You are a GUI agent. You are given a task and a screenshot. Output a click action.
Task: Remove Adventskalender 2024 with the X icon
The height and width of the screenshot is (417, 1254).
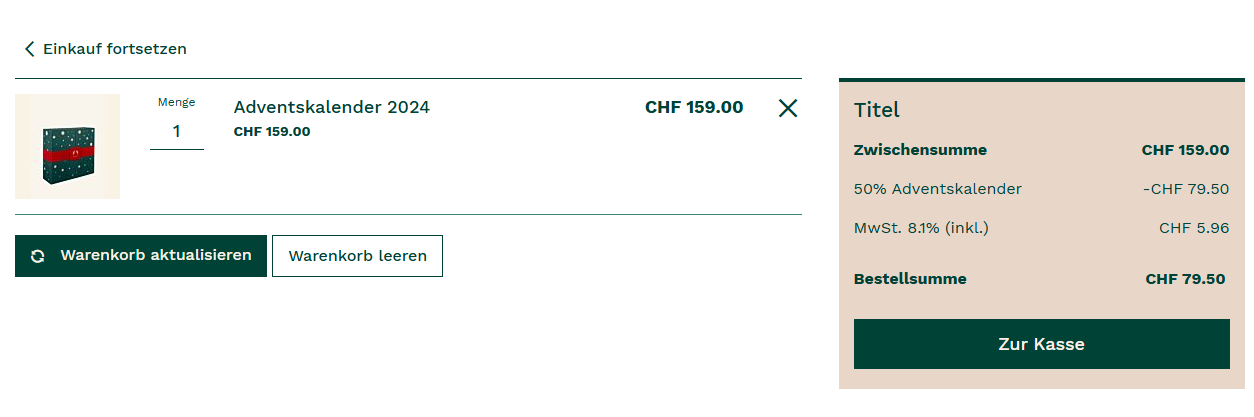pos(788,108)
